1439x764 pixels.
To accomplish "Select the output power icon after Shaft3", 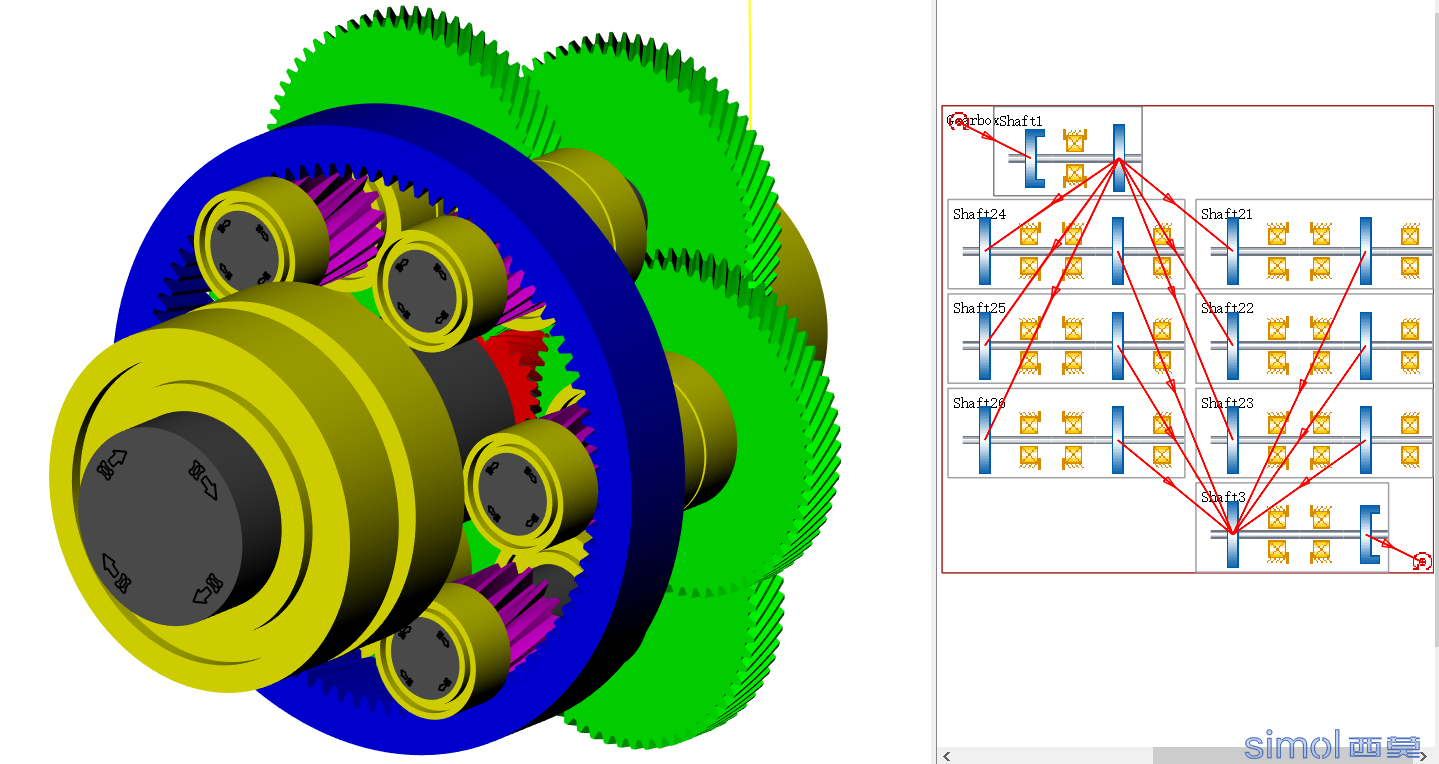I will tap(1421, 561).
